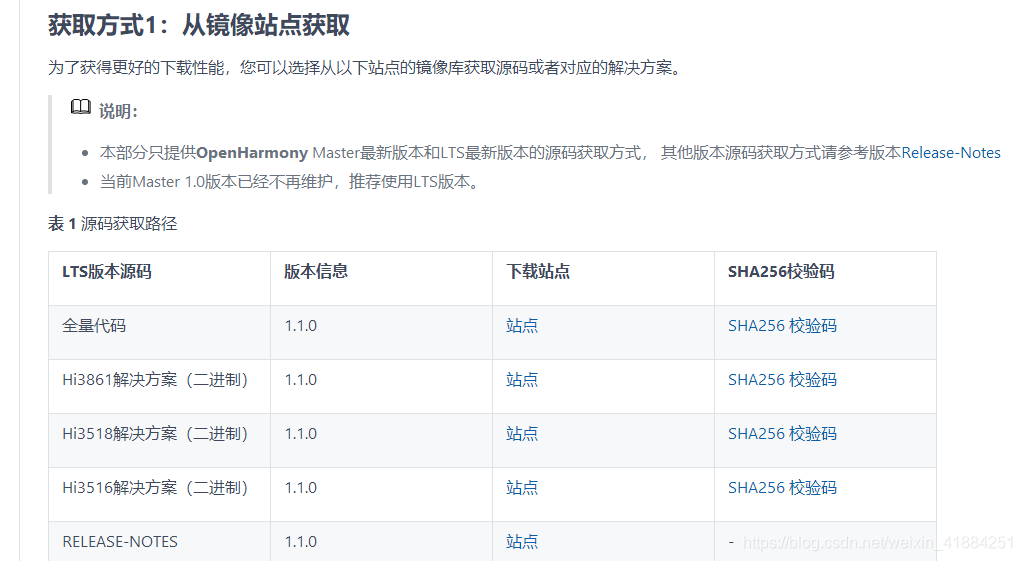Click the paragraph starting 为了获得更好的下载性能
The image size is (1022, 561).
point(366,68)
